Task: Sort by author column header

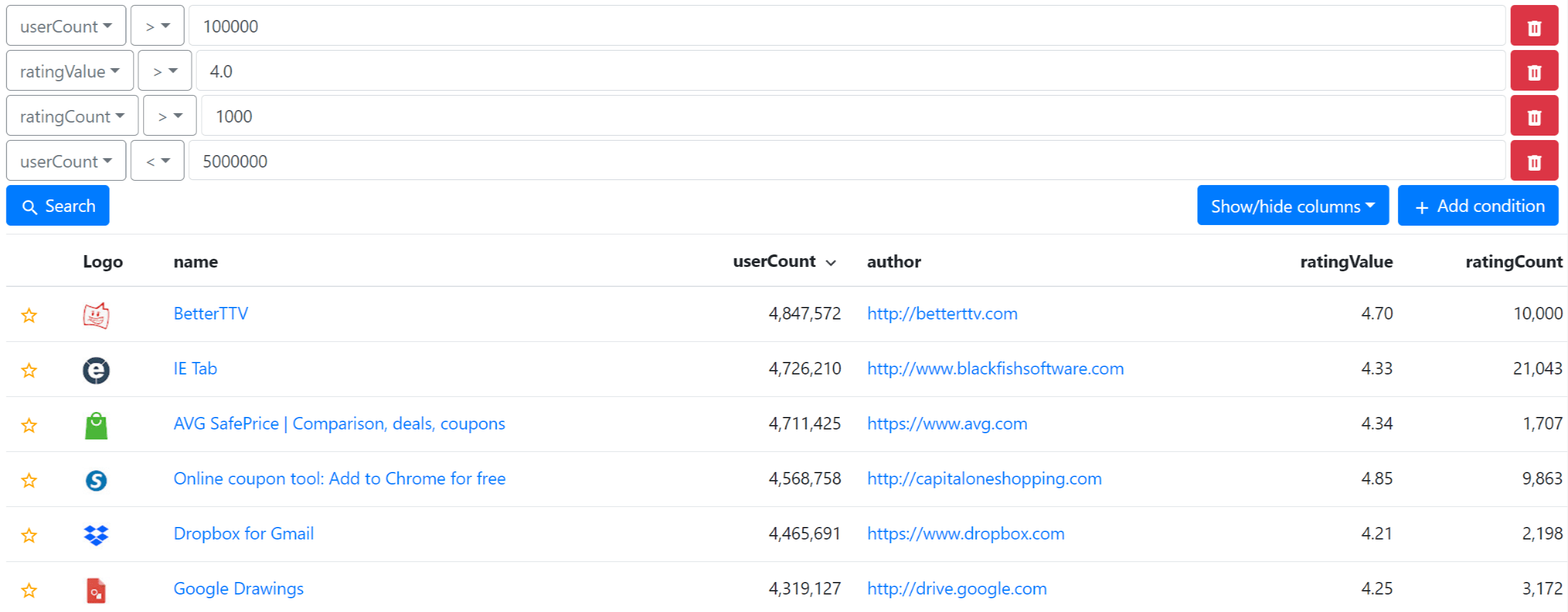Action: [894, 261]
